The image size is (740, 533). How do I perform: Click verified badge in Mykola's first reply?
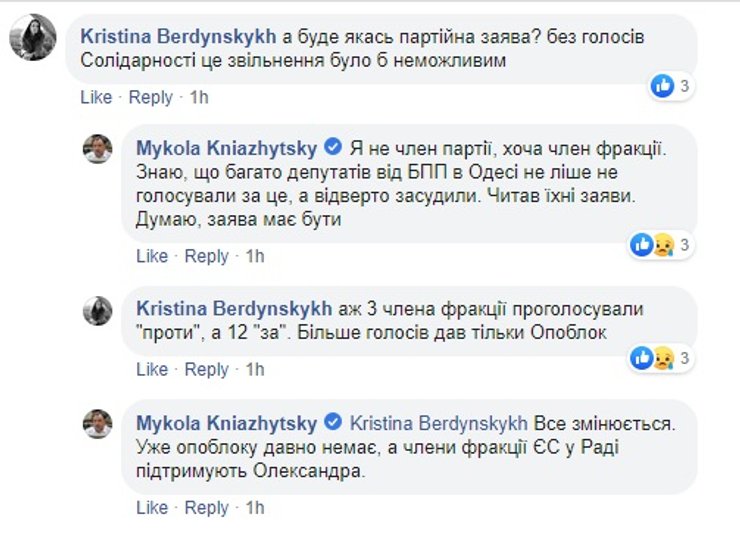(x=334, y=149)
